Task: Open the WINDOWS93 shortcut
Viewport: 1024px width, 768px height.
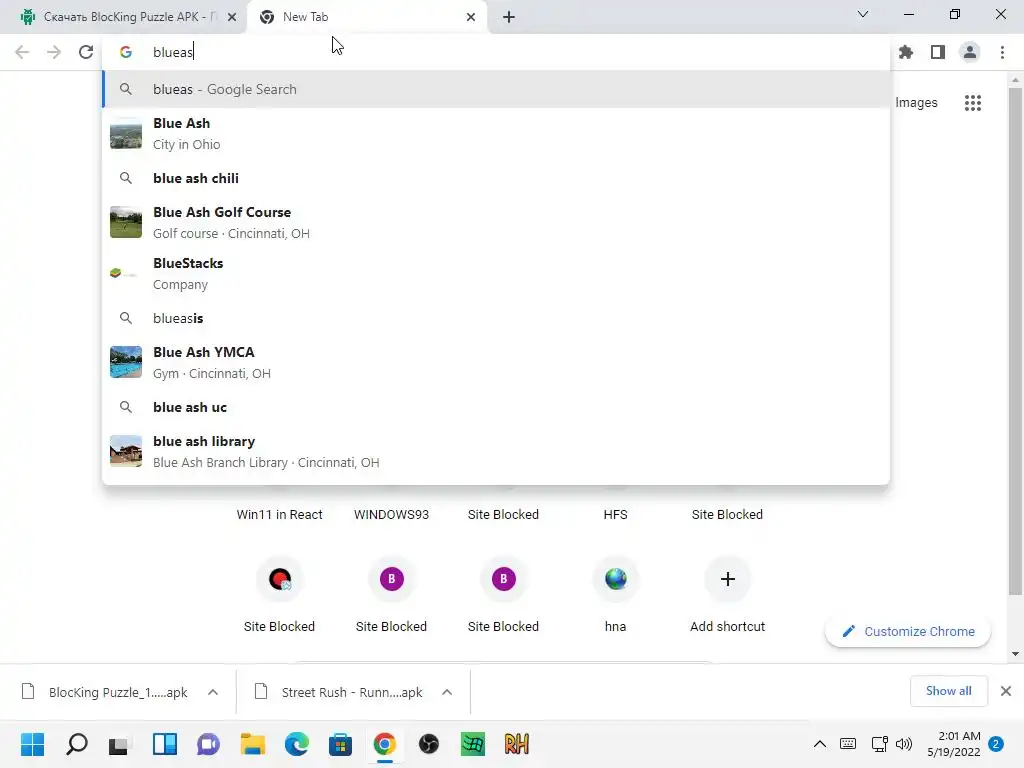Action: tap(391, 514)
